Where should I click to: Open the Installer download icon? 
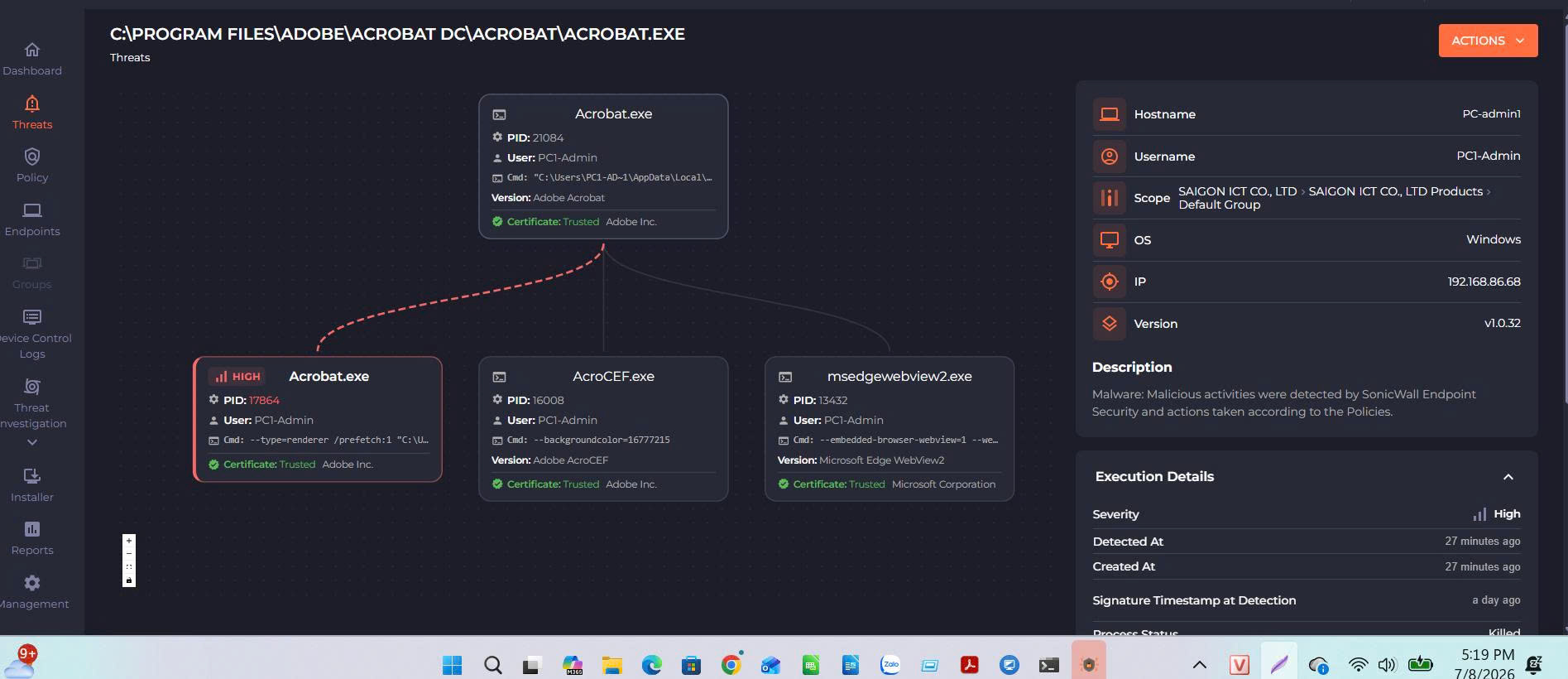(32, 476)
